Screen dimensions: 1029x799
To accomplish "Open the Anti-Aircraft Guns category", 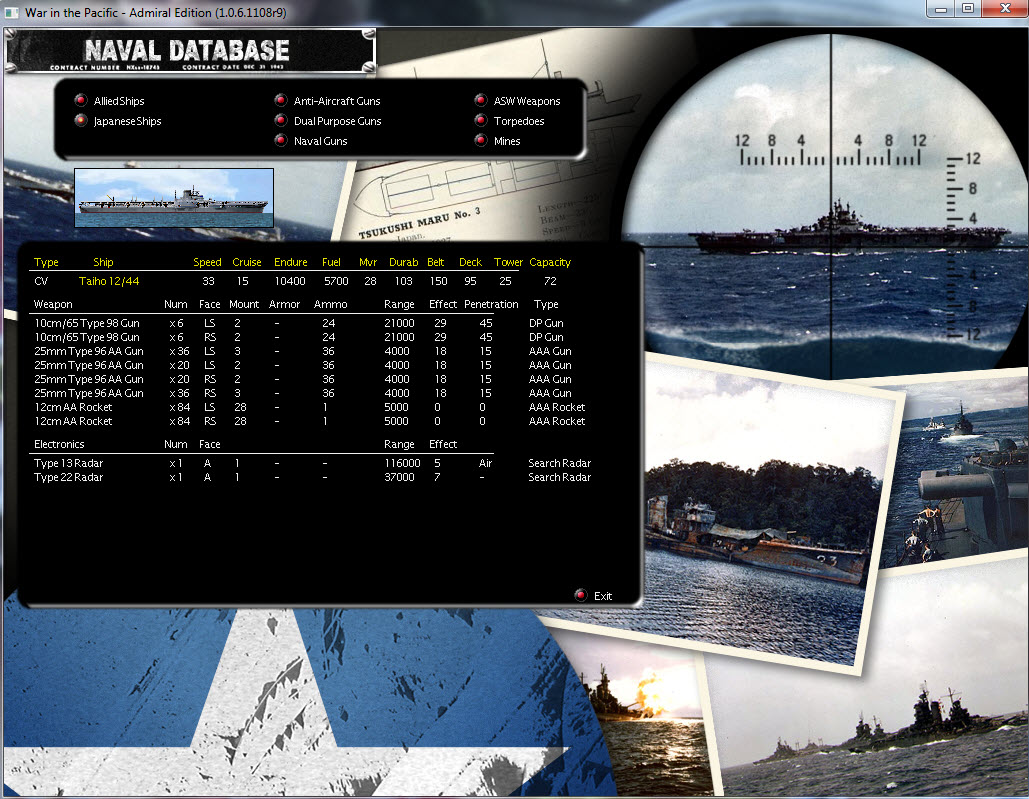I will [x=337, y=101].
